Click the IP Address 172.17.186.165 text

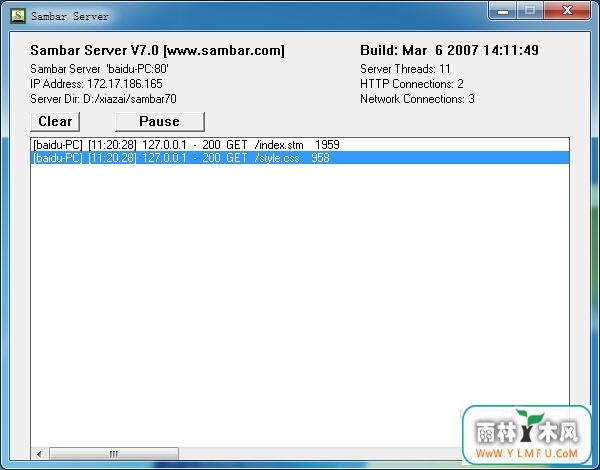(x=96, y=83)
